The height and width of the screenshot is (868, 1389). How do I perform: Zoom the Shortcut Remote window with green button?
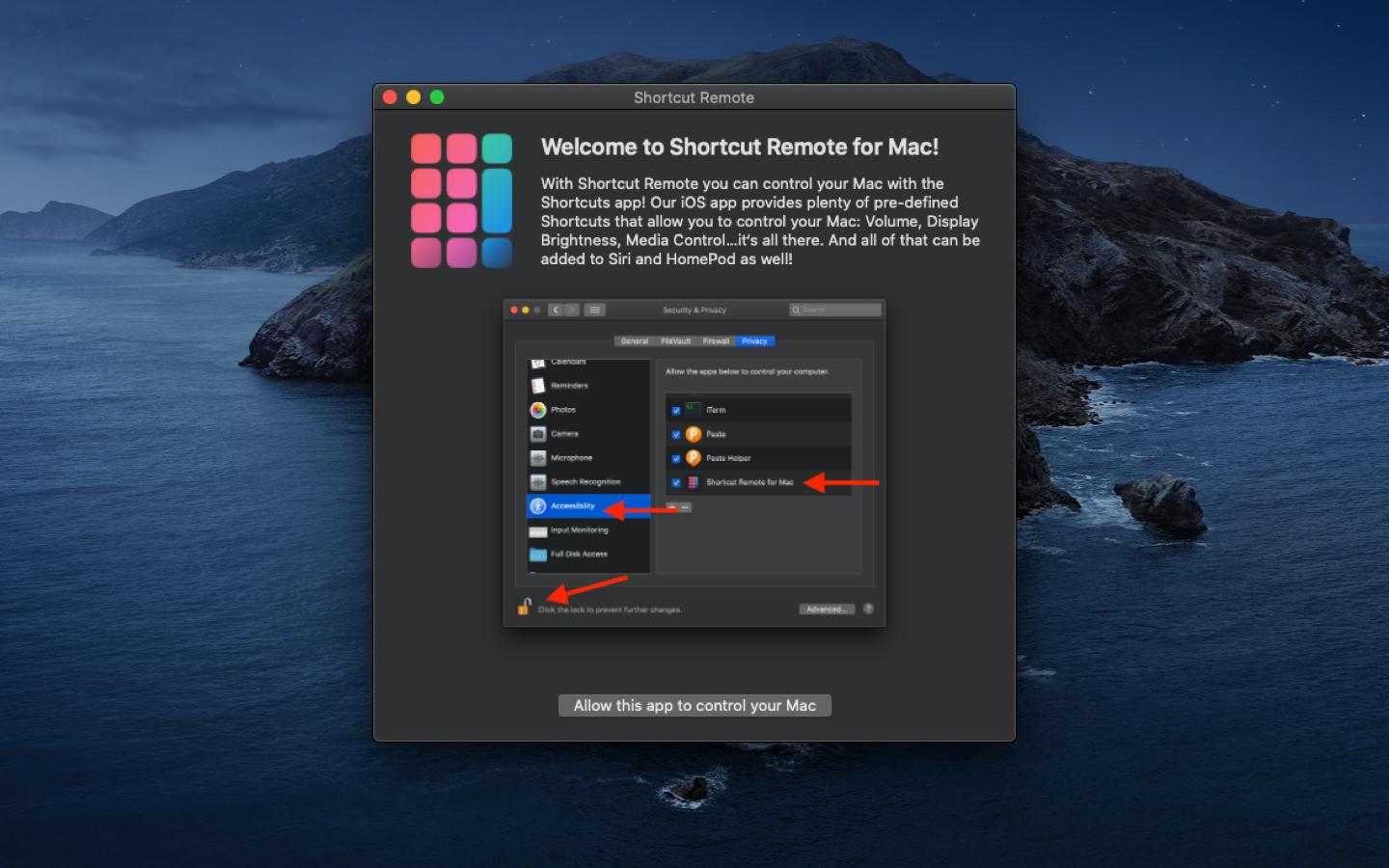[437, 97]
